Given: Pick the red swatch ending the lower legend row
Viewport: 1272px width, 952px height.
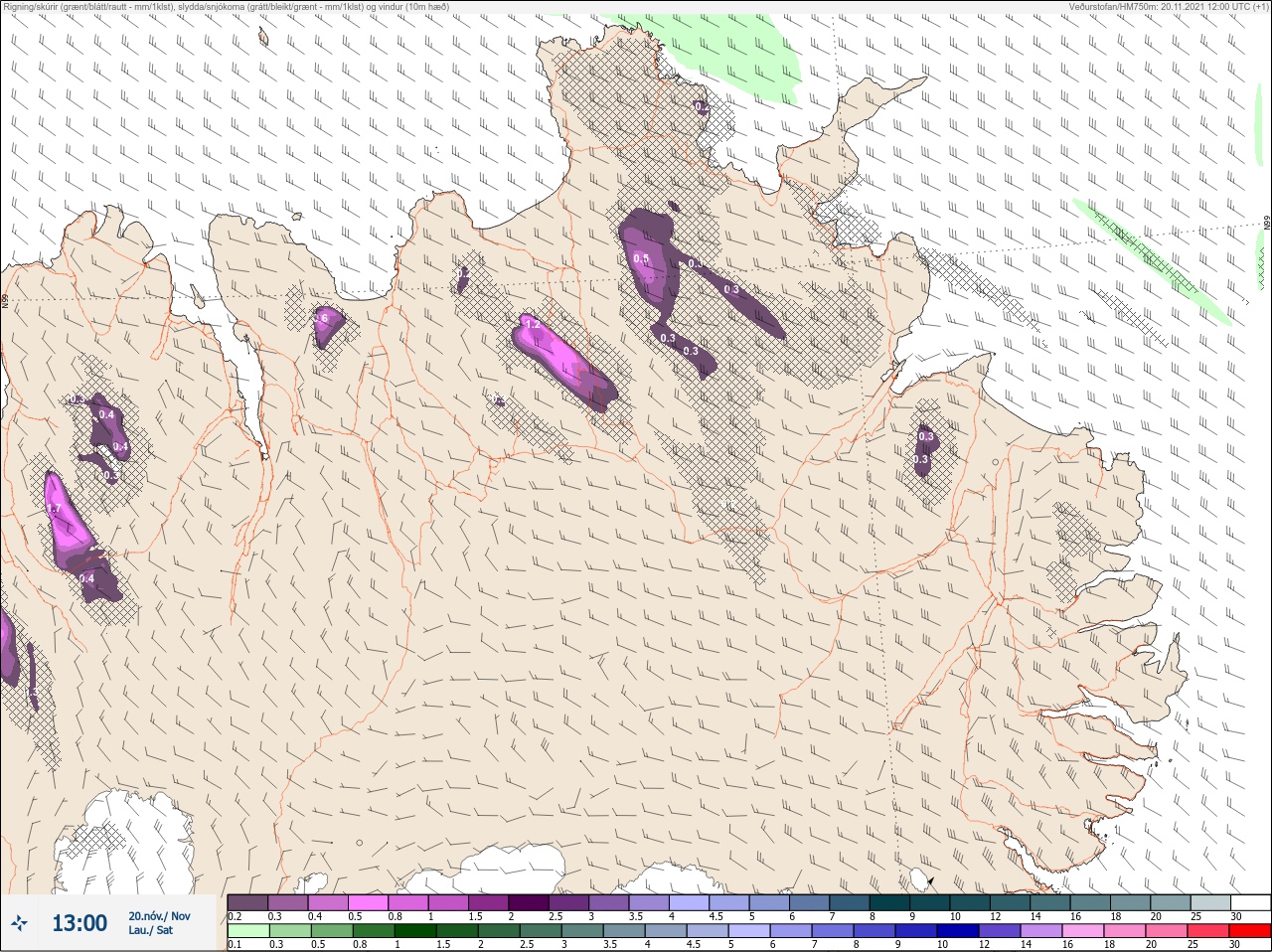Looking at the screenshot, I should click(x=1250, y=931).
